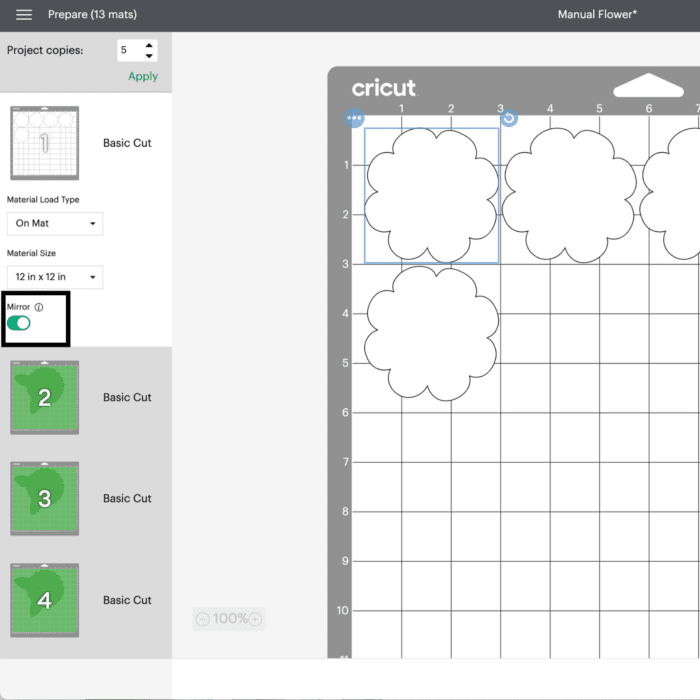Zoom in with the plus icon
Screen dimensions: 700x700
255,619
